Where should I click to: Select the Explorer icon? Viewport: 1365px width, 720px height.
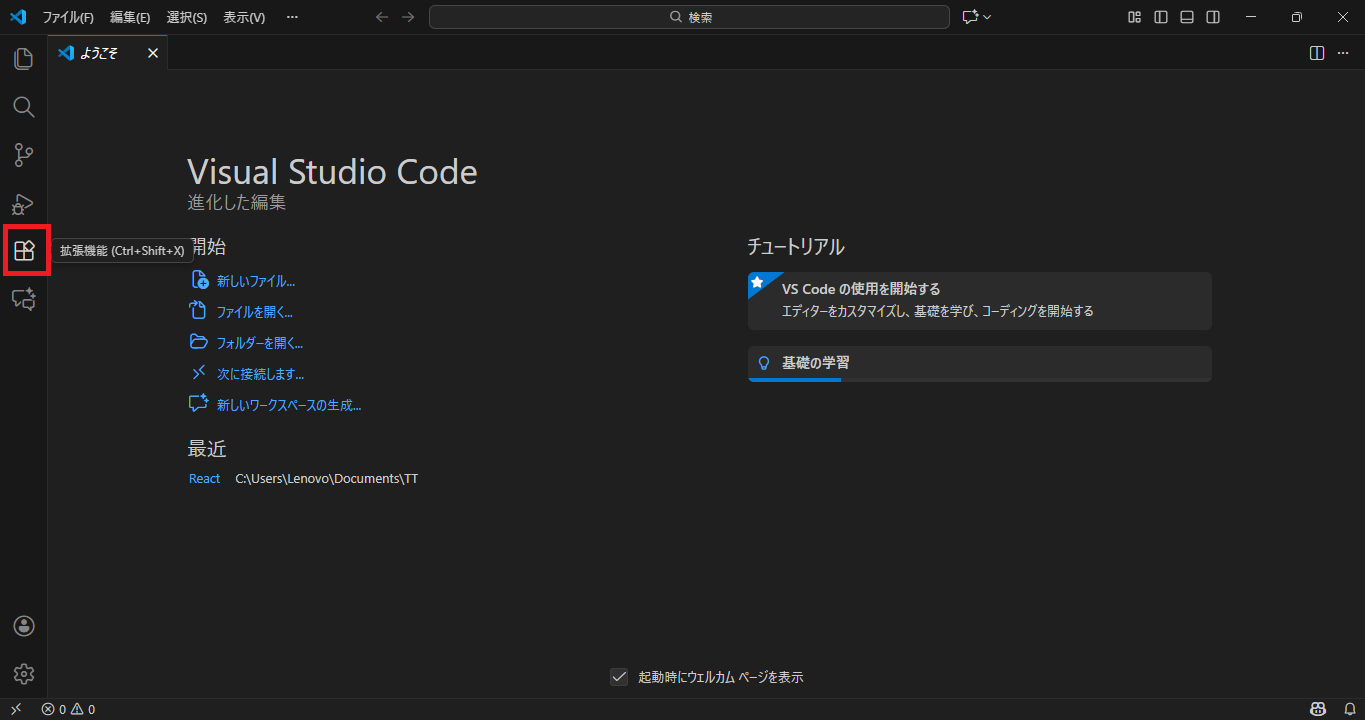pyautogui.click(x=24, y=59)
